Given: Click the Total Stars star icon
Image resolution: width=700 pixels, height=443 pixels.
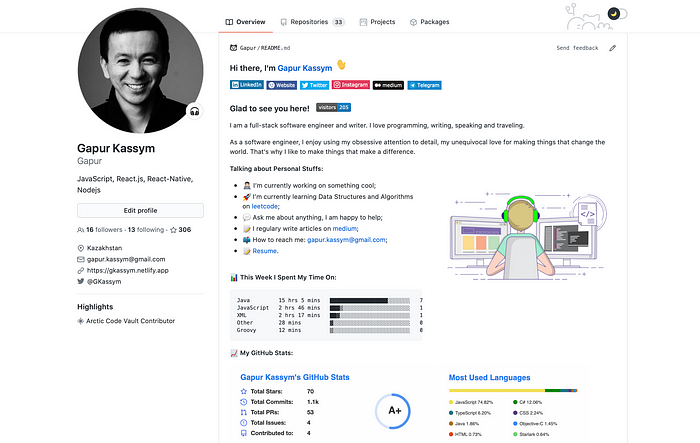Looking at the screenshot, I should [243, 391].
